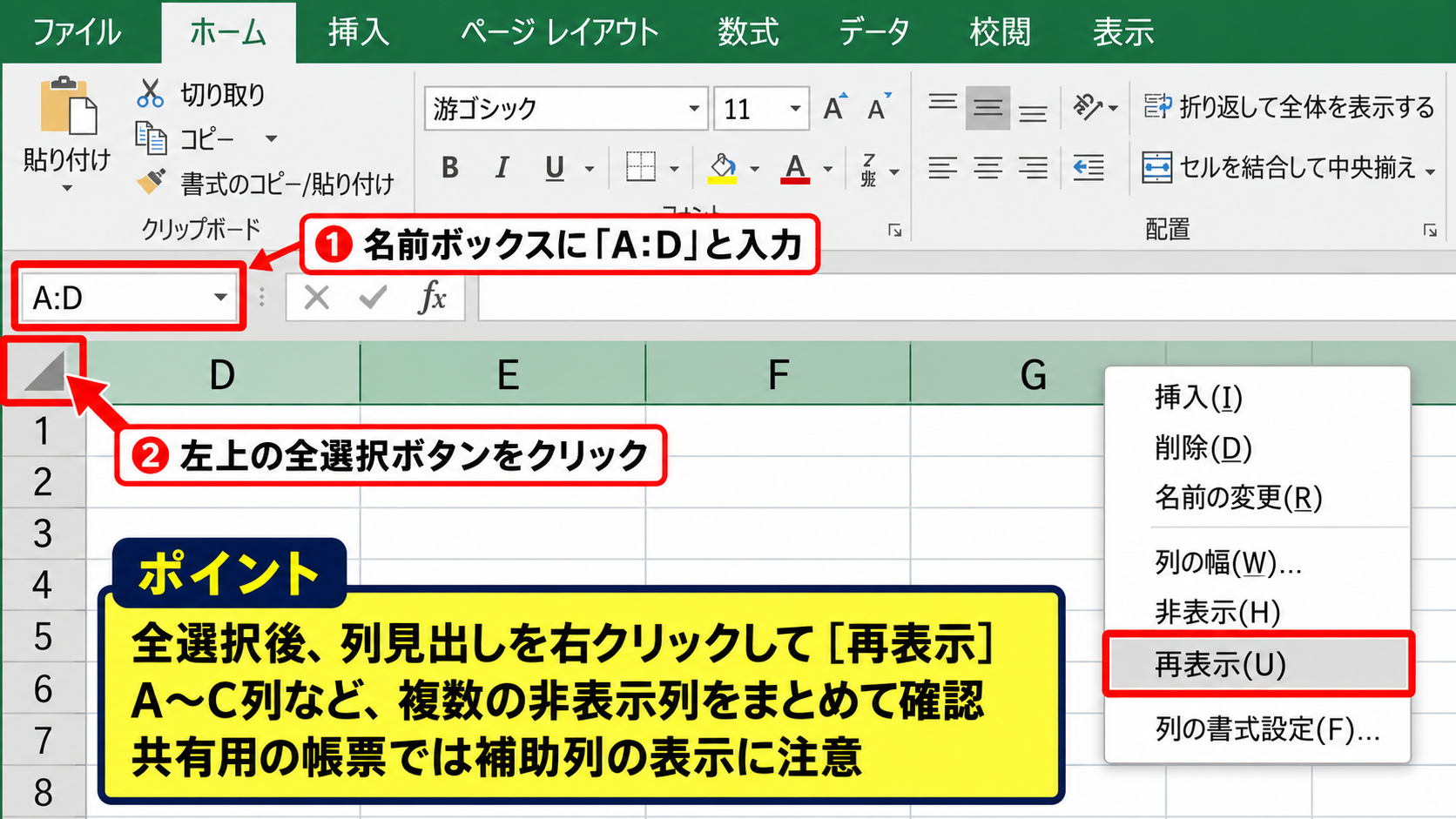Toggle Italic formatting

[x=502, y=167]
